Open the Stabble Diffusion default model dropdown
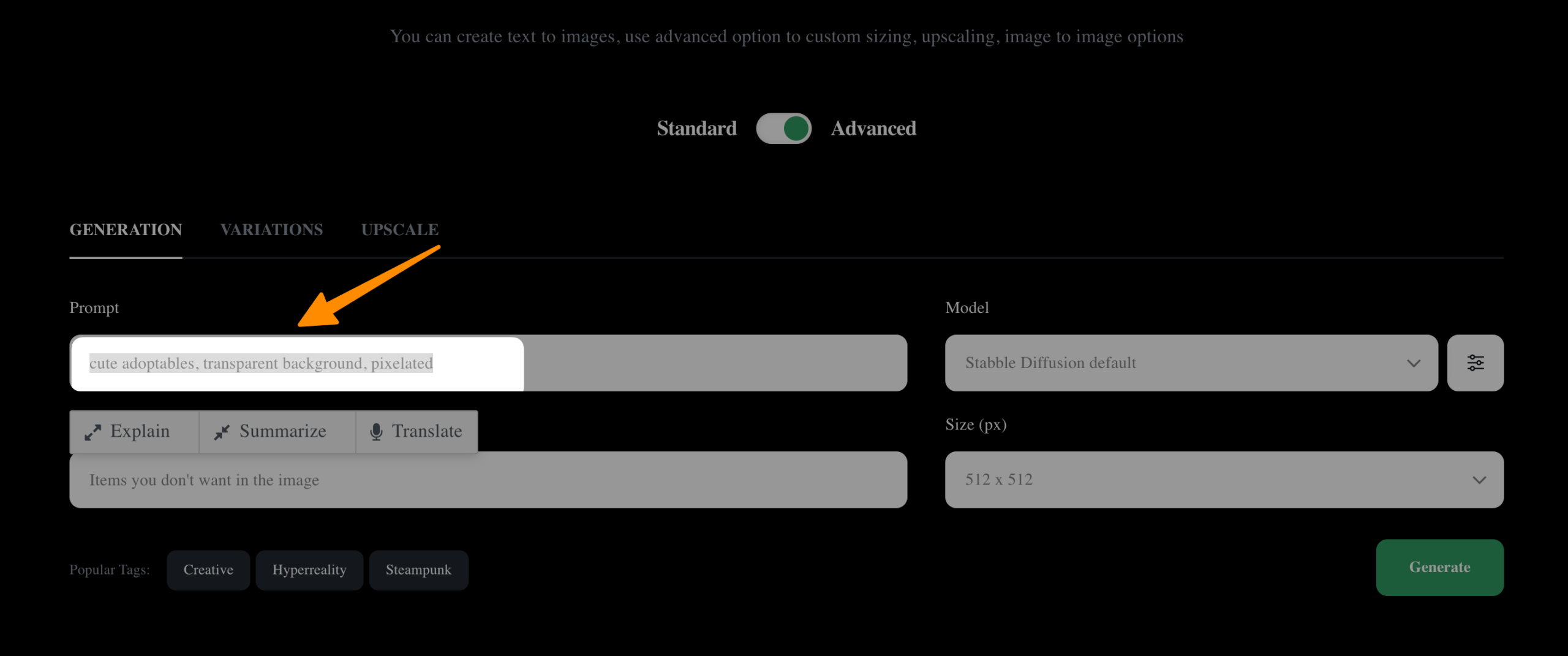This screenshot has height=656, width=1568. click(1182, 363)
